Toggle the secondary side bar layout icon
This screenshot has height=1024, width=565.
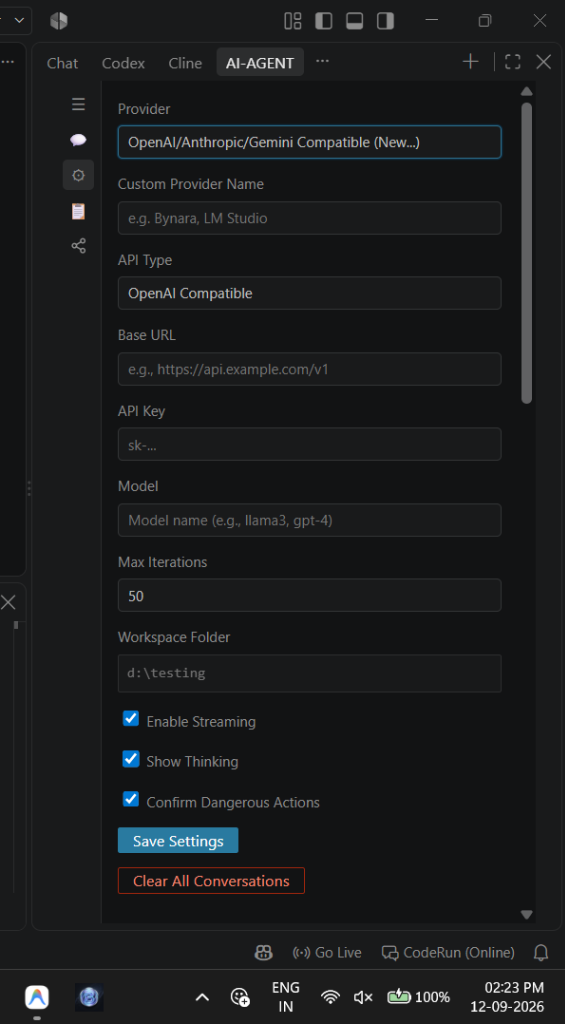(385, 21)
